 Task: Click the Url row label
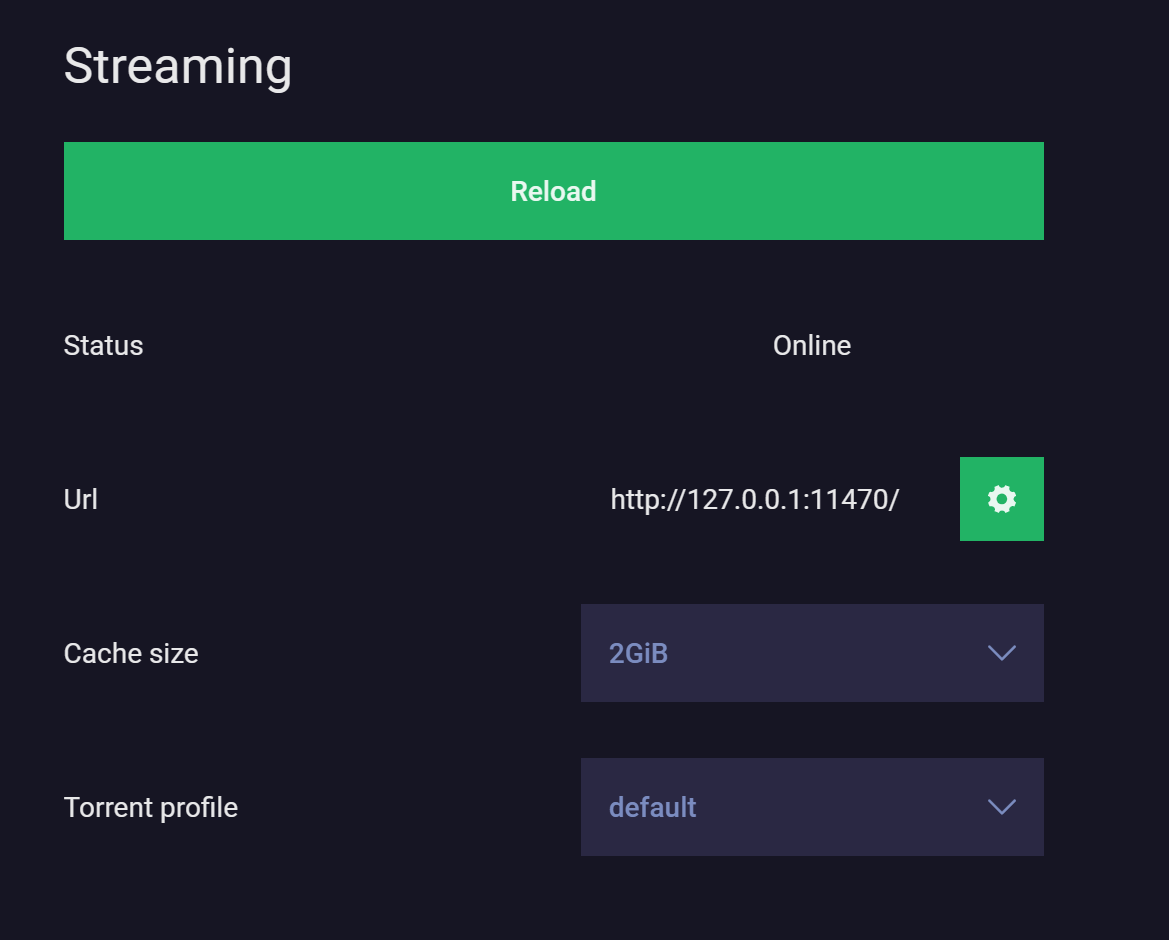tap(80, 498)
